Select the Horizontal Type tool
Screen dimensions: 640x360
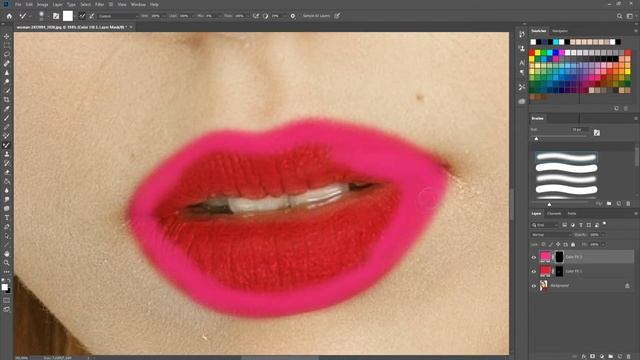point(7,218)
